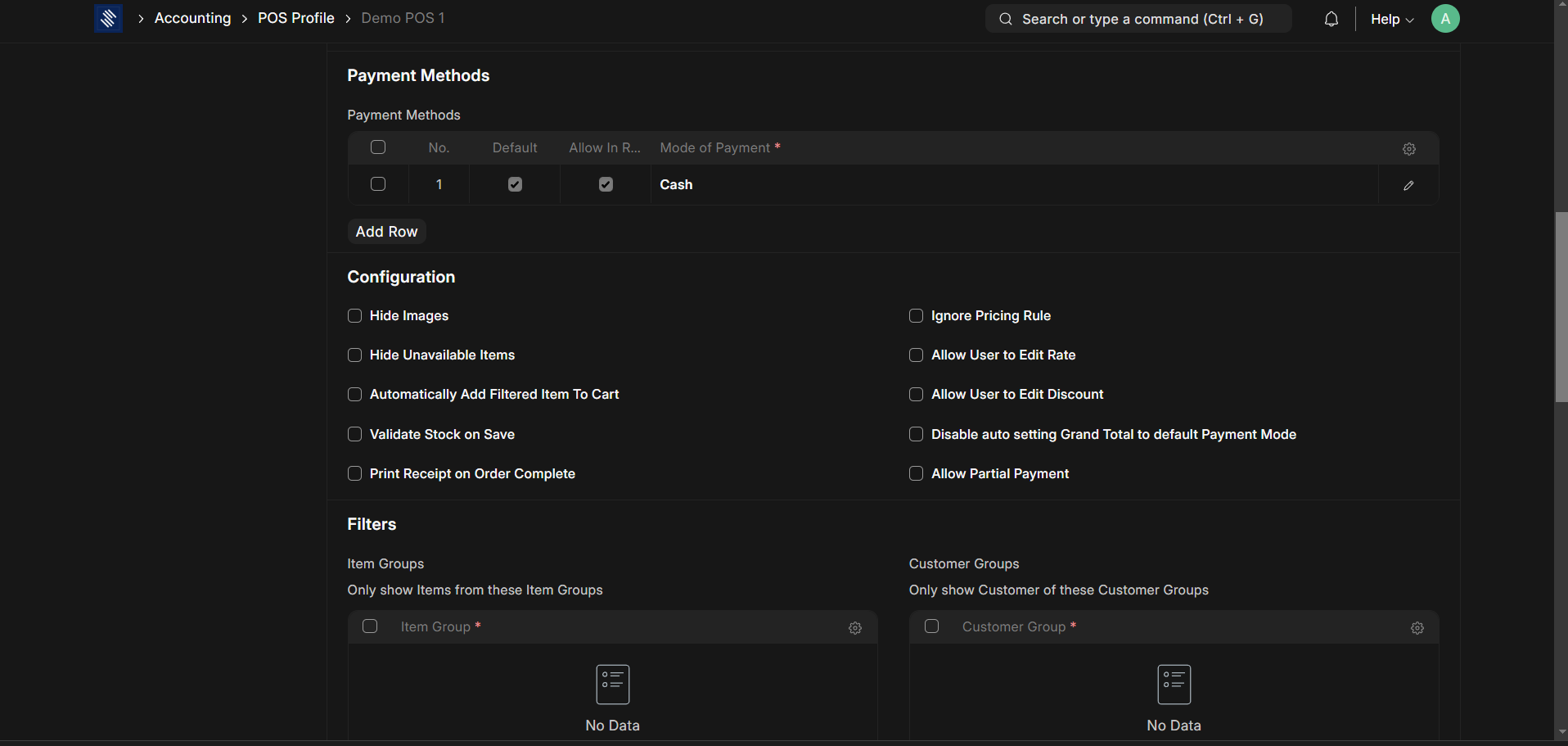Go to Accounting breadcrumb

192,18
